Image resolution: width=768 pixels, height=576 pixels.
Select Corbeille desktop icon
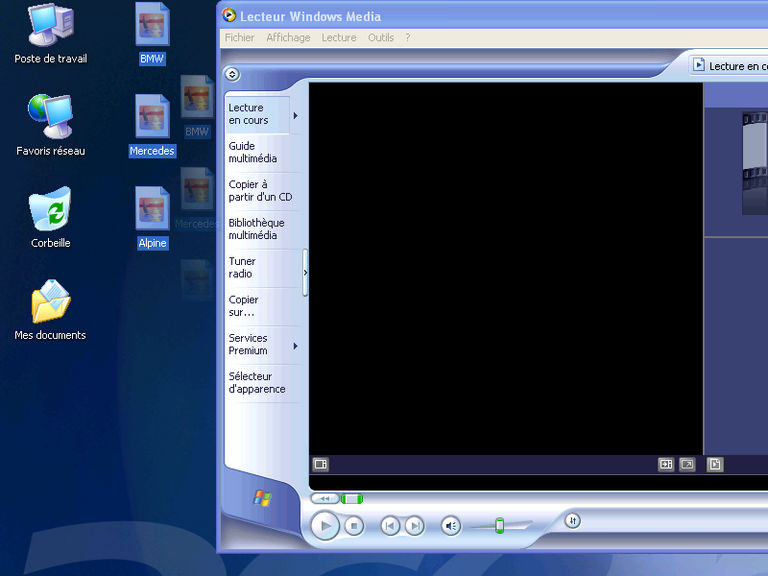[50, 217]
